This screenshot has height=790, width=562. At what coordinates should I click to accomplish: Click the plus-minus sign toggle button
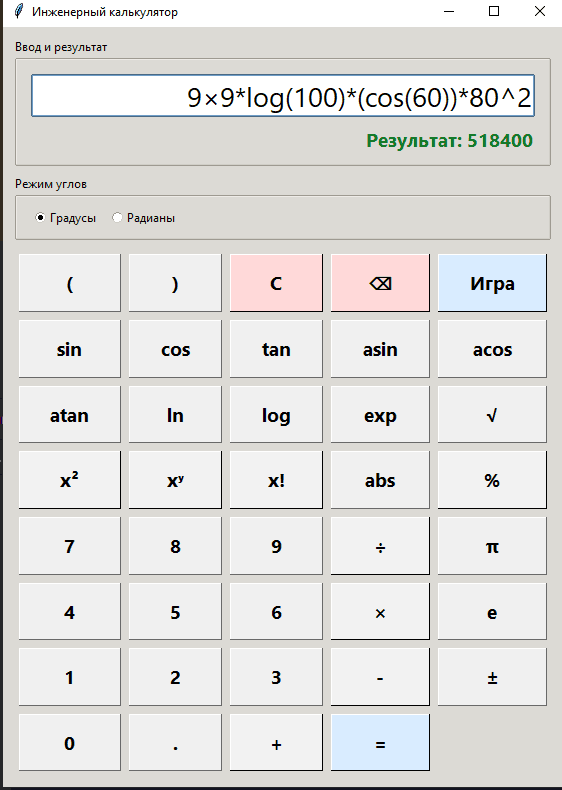click(492, 677)
